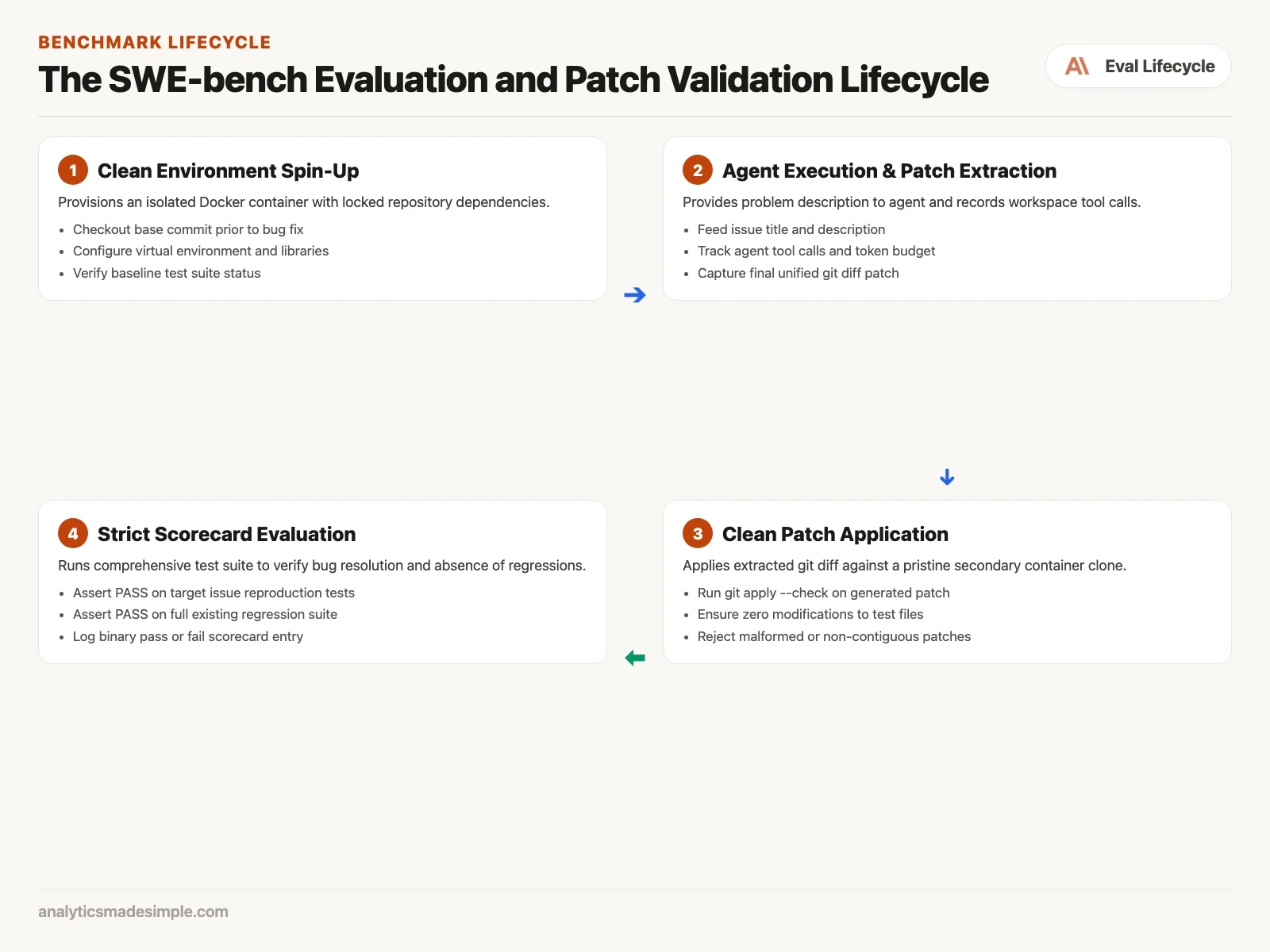
Task: Click the Strict Scorecard Evaluation heading
Action: (226, 534)
